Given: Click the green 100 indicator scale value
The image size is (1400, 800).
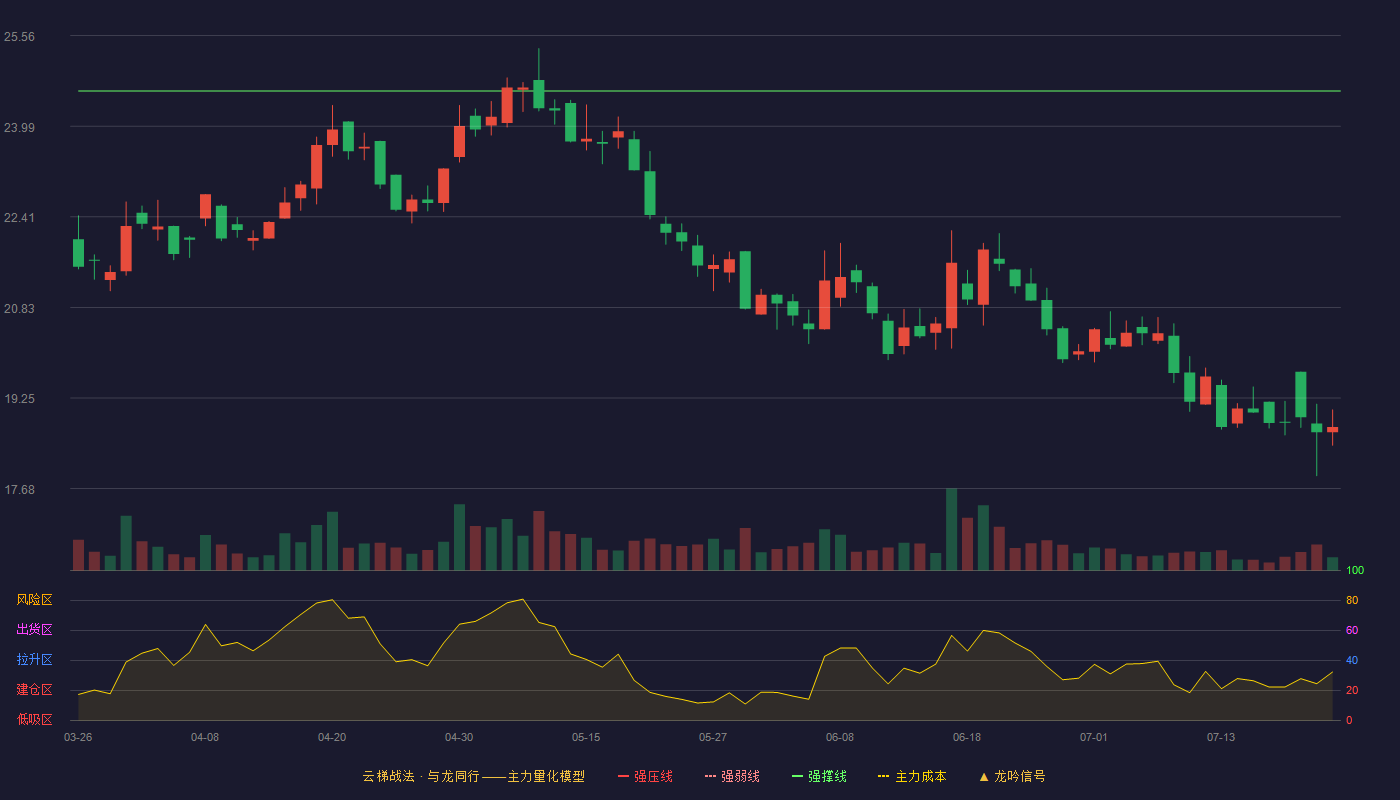Looking at the screenshot, I should pos(1355,571).
